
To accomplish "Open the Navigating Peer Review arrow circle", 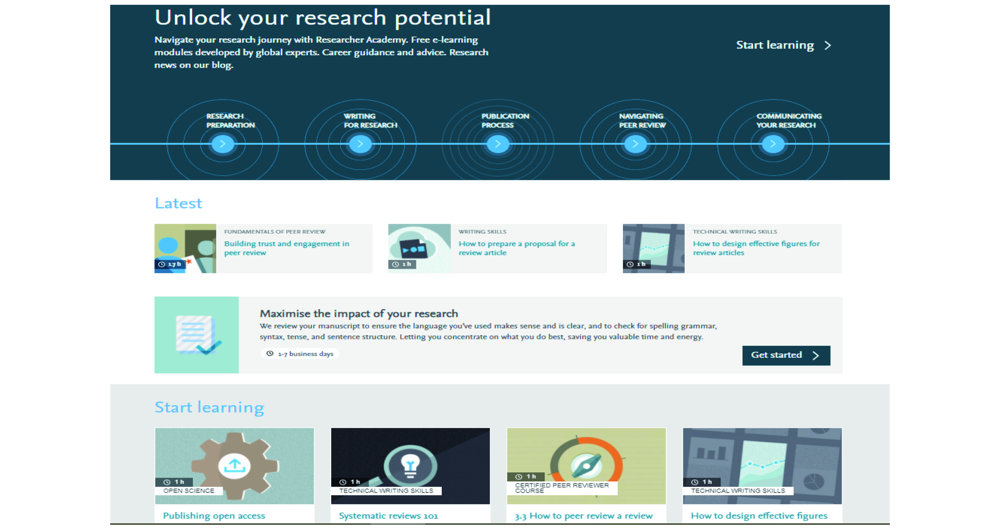I will 635,144.
